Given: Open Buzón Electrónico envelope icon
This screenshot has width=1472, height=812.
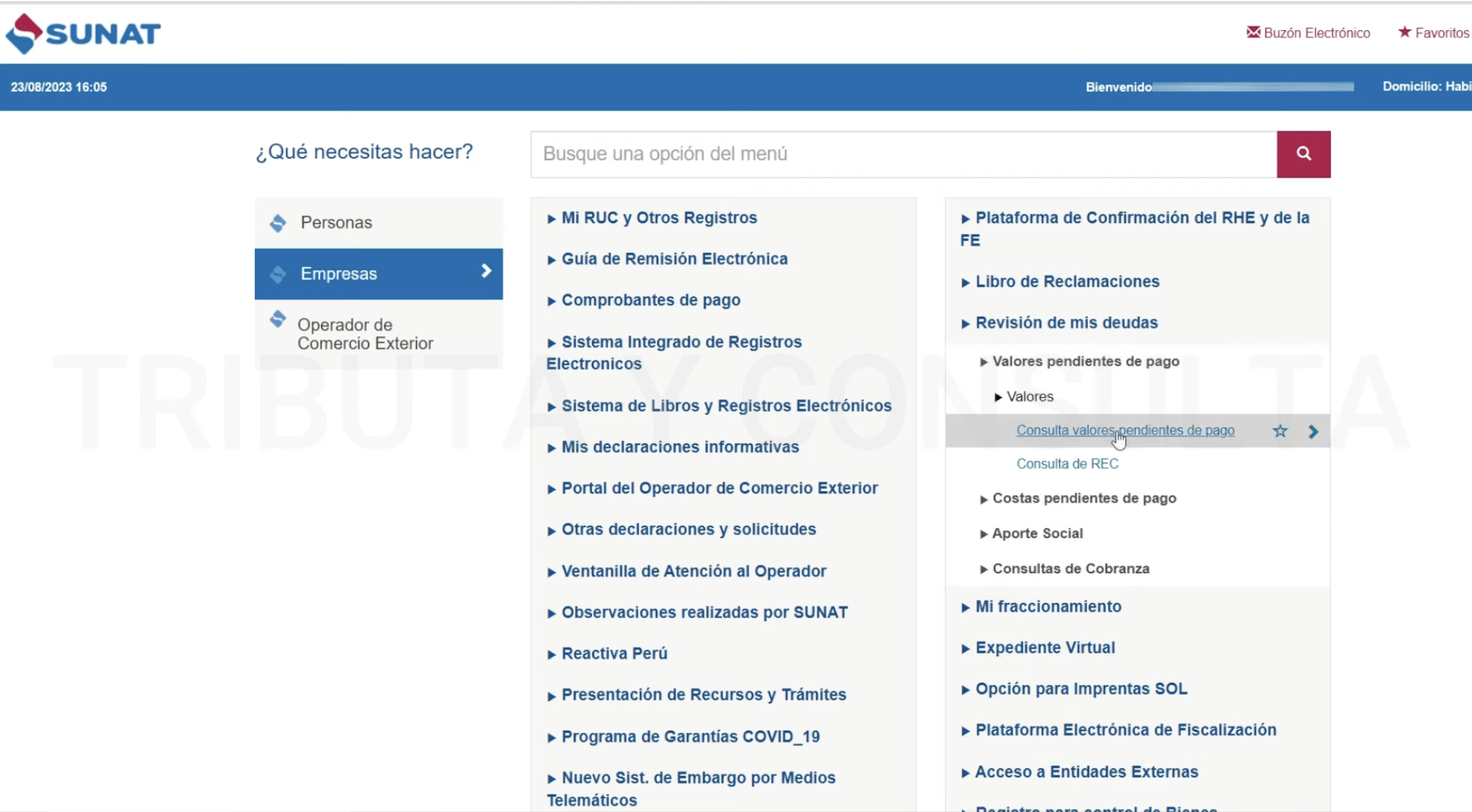Looking at the screenshot, I should pyautogui.click(x=1253, y=32).
